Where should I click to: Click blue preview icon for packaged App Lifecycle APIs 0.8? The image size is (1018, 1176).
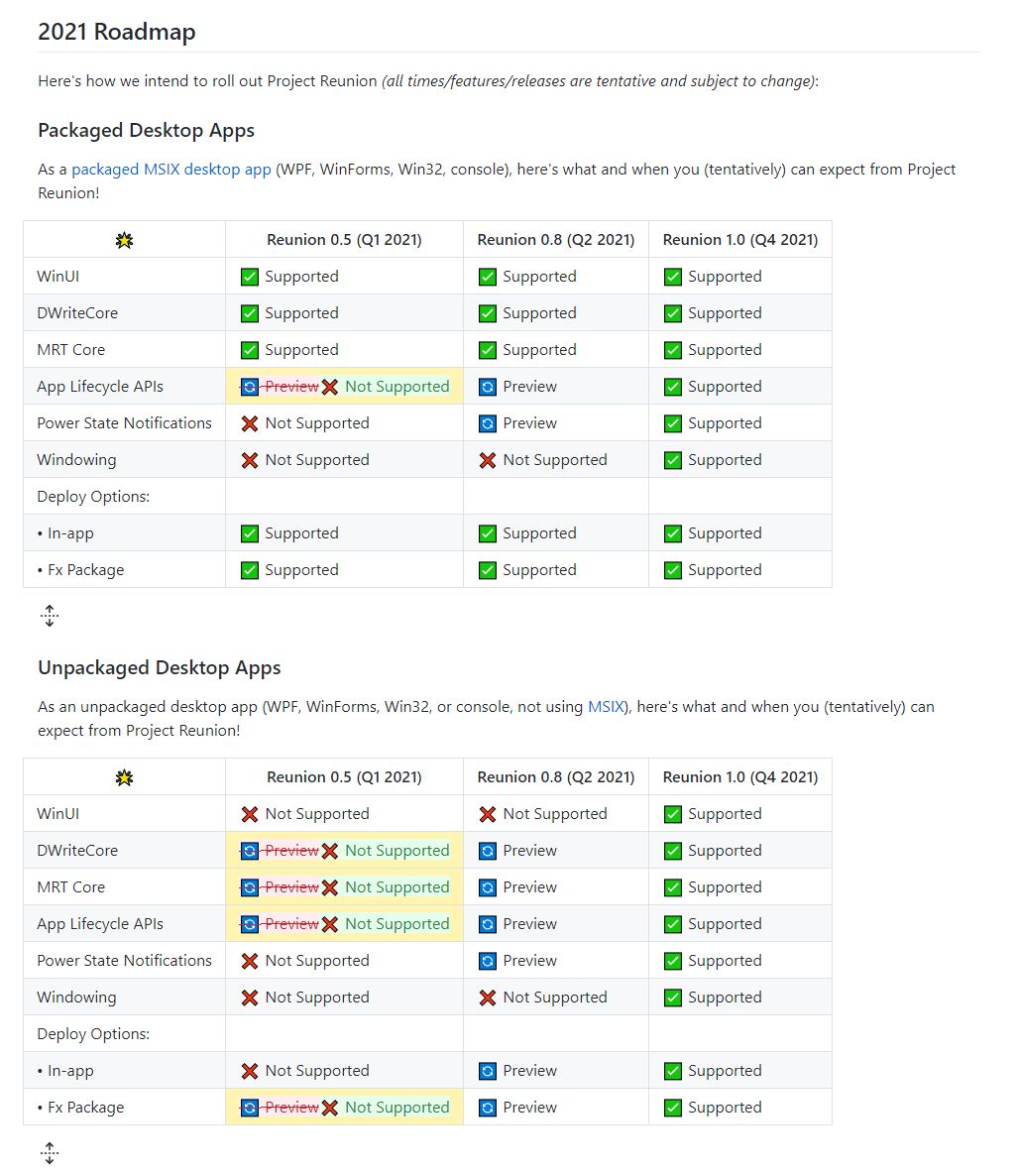(x=488, y=387)
